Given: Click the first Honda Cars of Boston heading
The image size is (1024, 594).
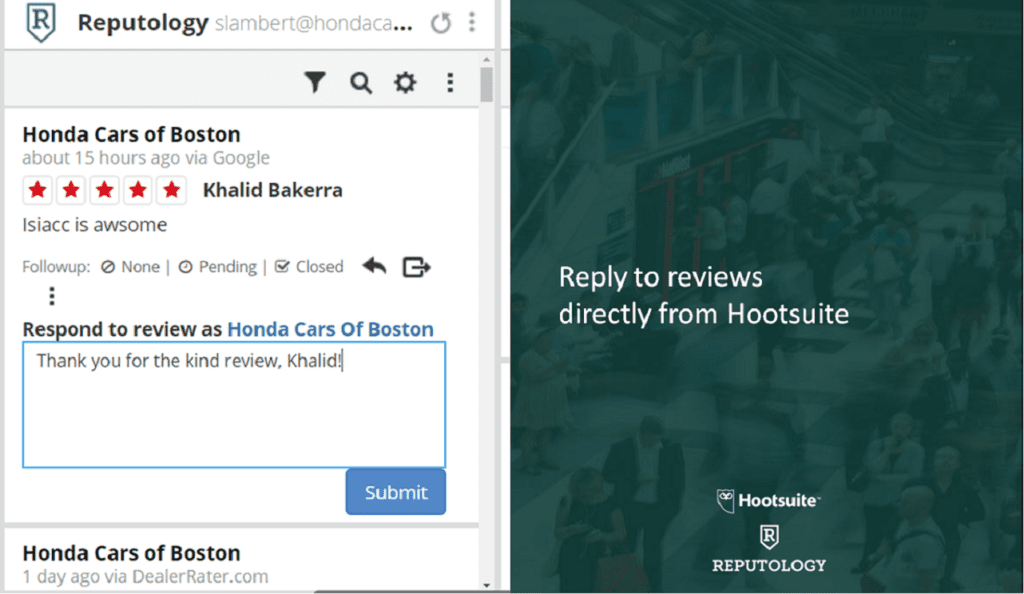Looking at the screenshot, I should click(x=131, y=134).
